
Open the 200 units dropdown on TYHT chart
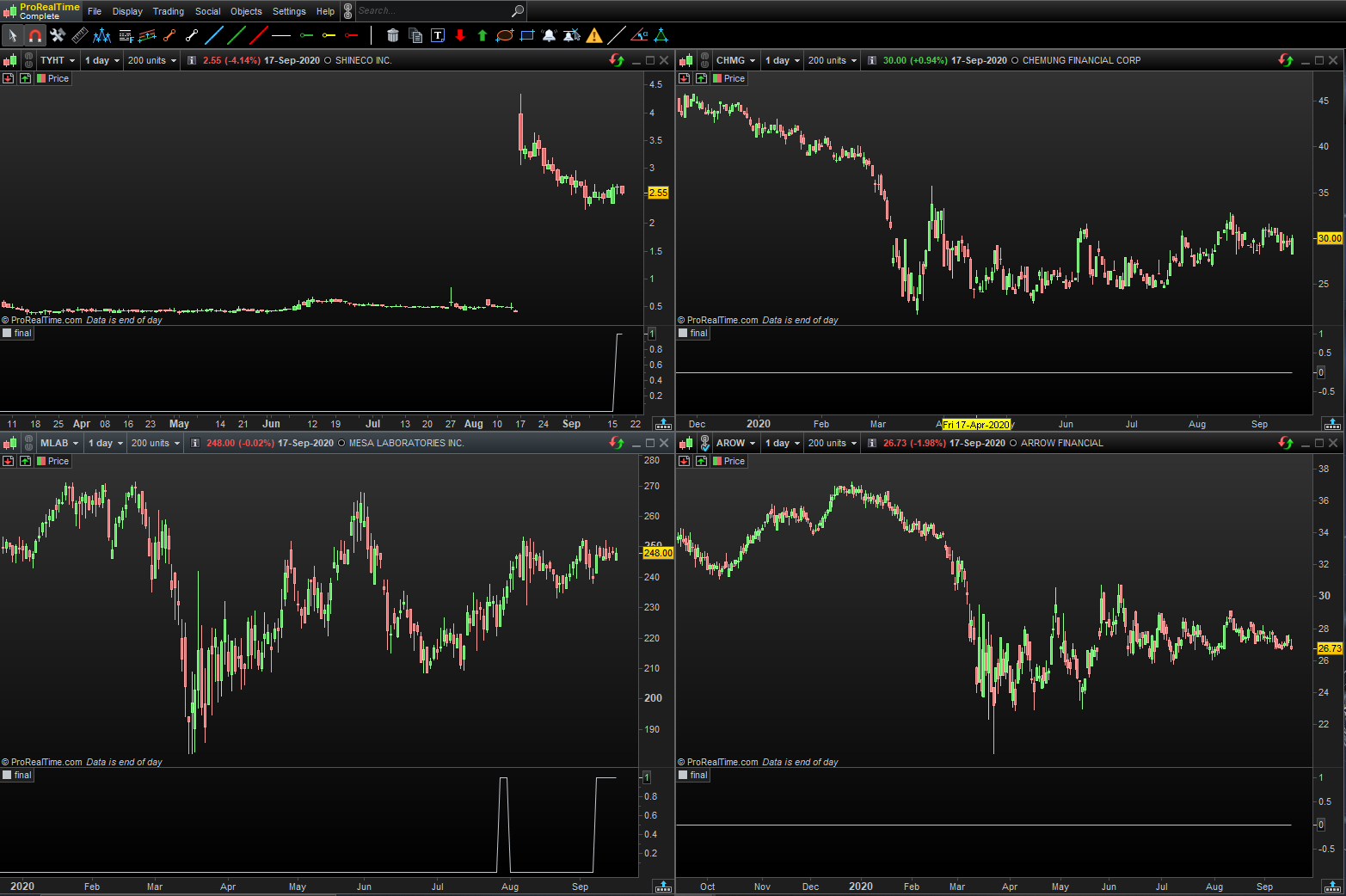click(152, 60)
